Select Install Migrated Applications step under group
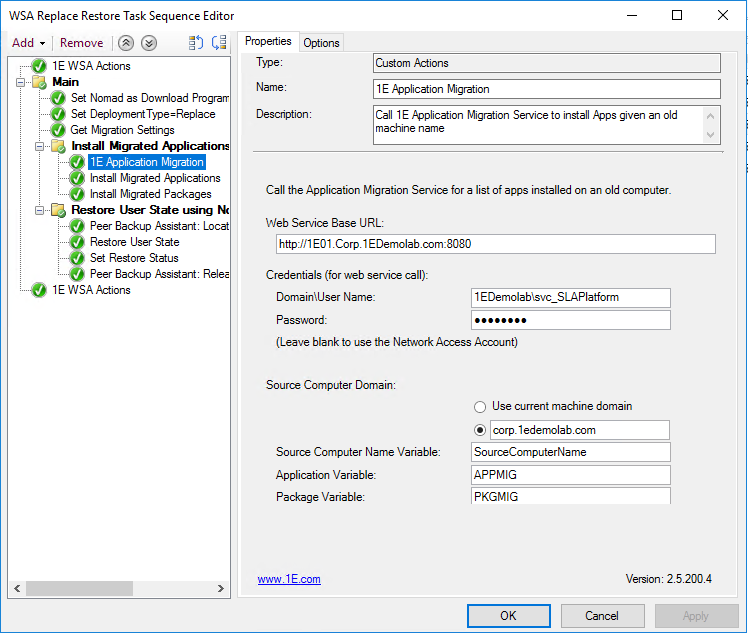748x634 pixels. tap(155, 178)
